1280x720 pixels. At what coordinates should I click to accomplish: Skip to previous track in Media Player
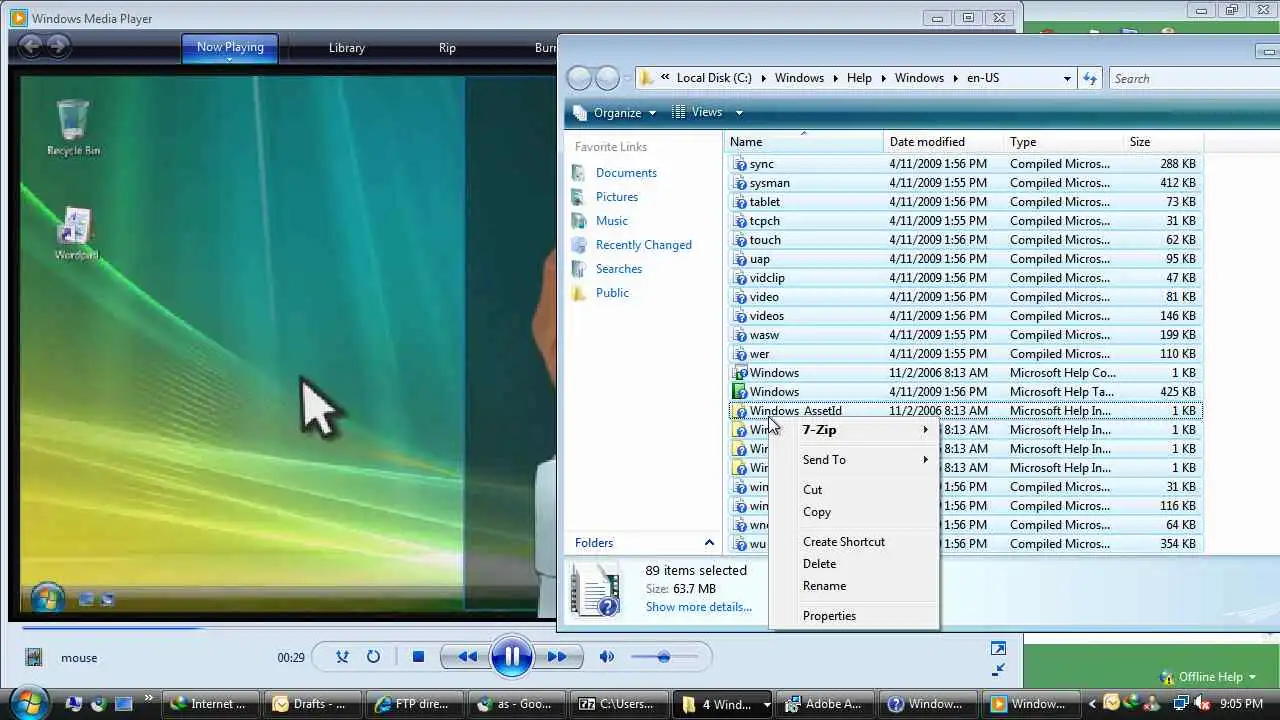pyautogui.click(x=466, y=657)
